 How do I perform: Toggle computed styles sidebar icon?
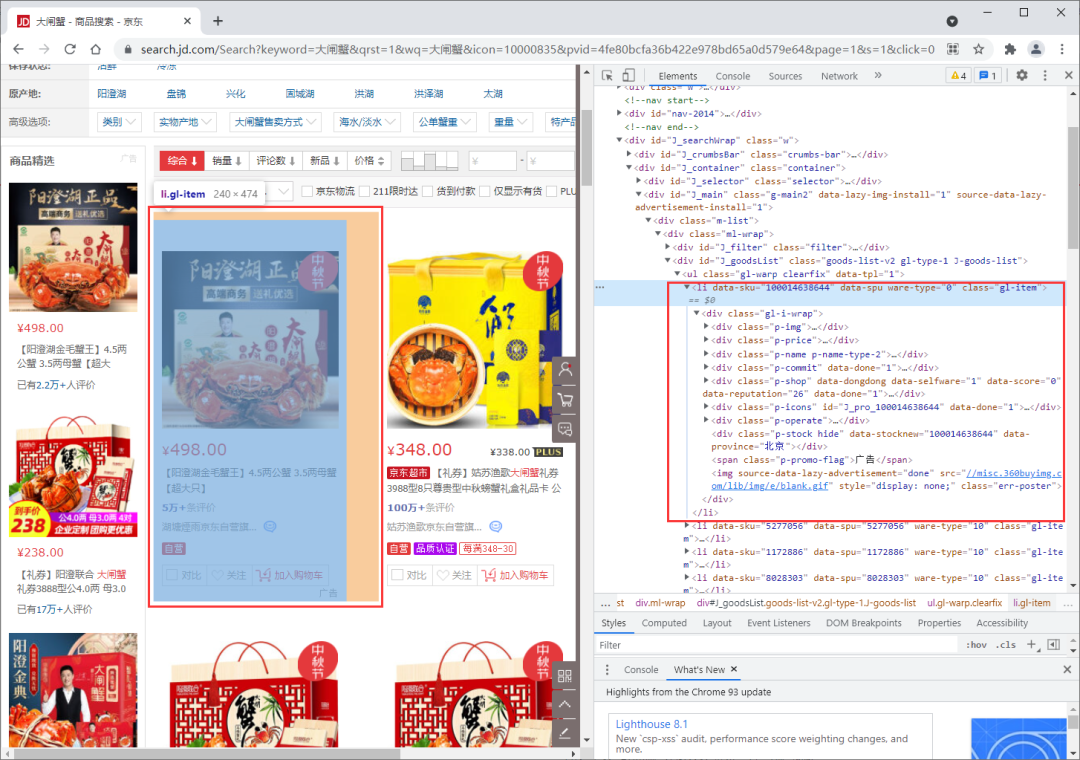coord(1053,644)
